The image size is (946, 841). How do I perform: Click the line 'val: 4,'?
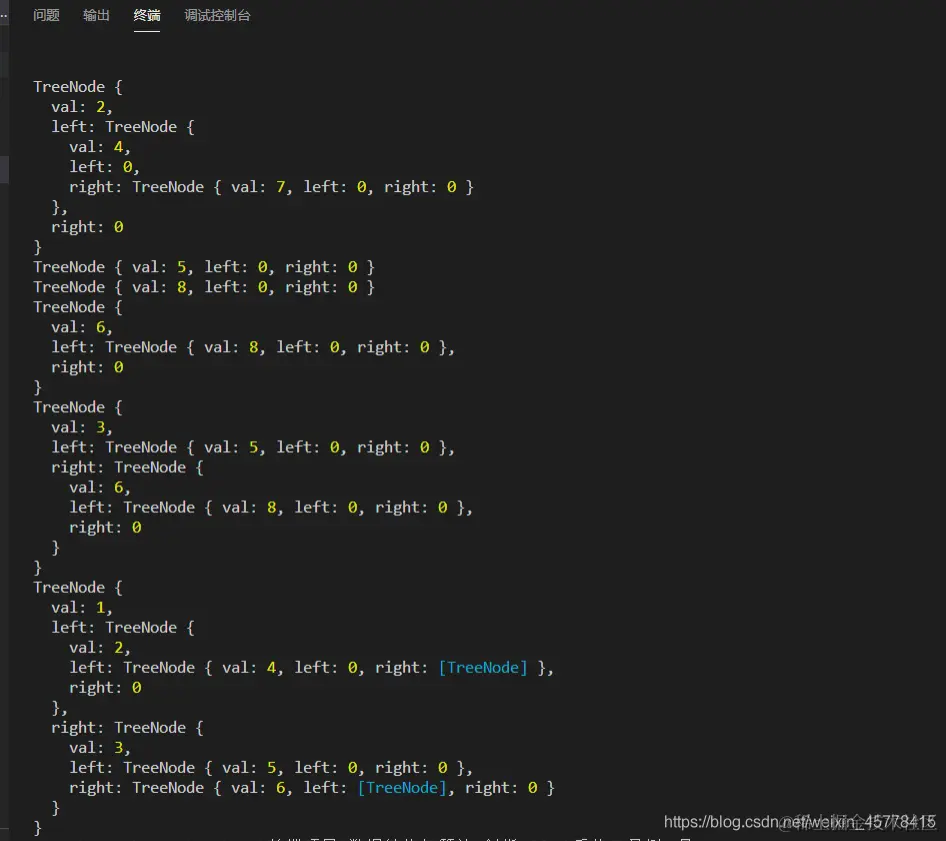[100, 147]
